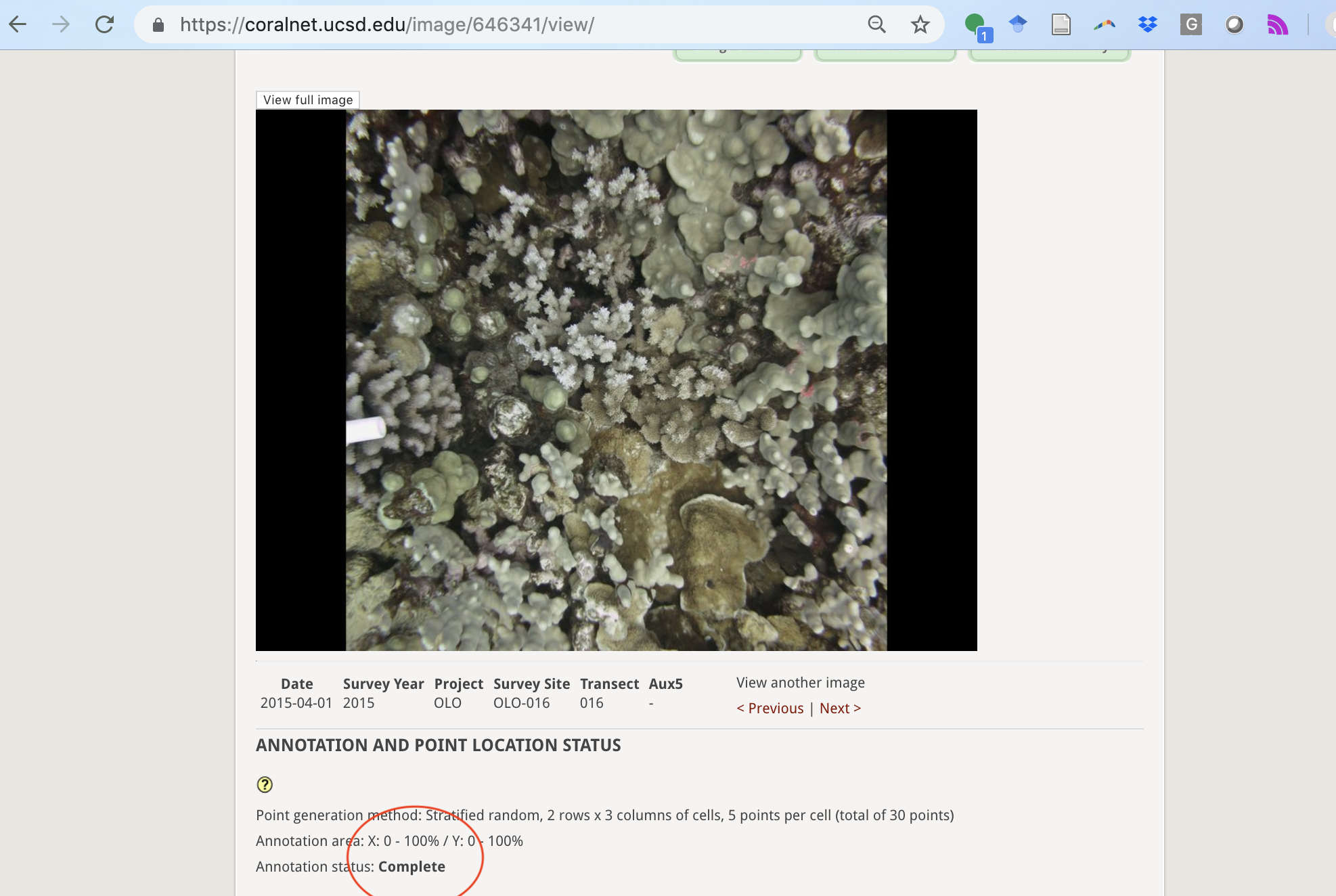Image resolution: width=1336 pixels, height=896 pixels.
Task: Click the Annotation and Point Location Status heading
Action: point(438,745)
